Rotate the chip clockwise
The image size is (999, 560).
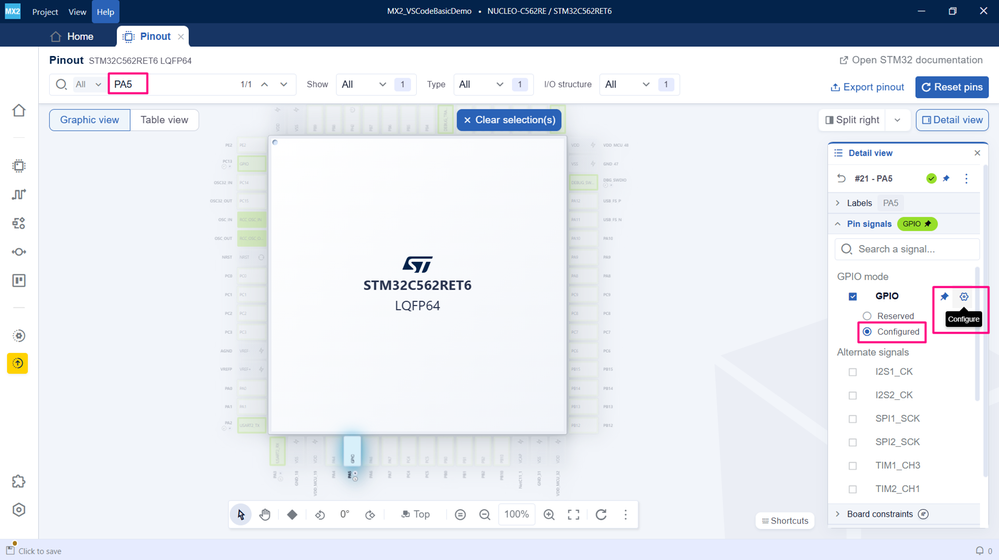click(370, 515)
